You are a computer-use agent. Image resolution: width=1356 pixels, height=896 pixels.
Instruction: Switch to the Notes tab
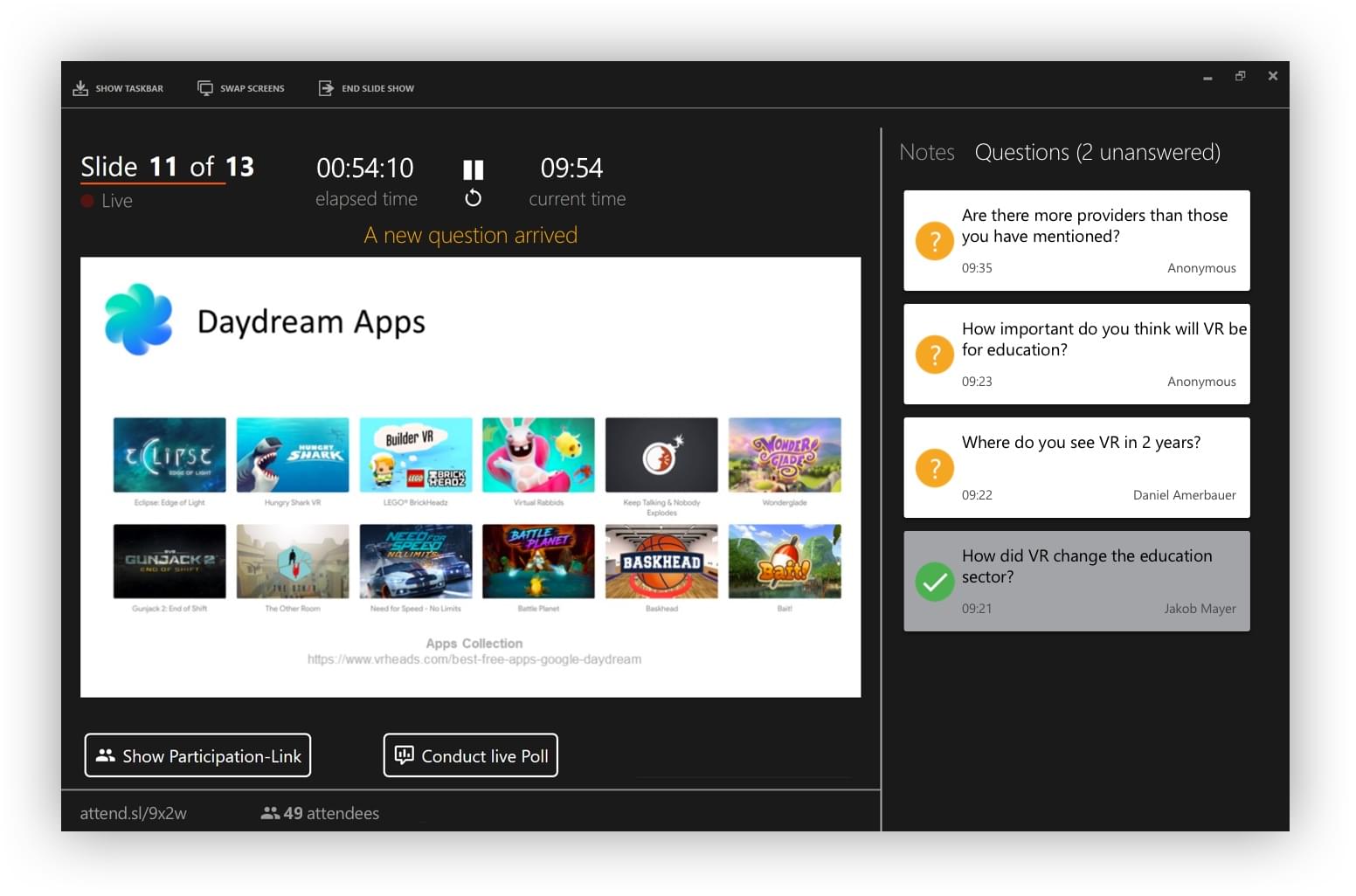[926, 151]
